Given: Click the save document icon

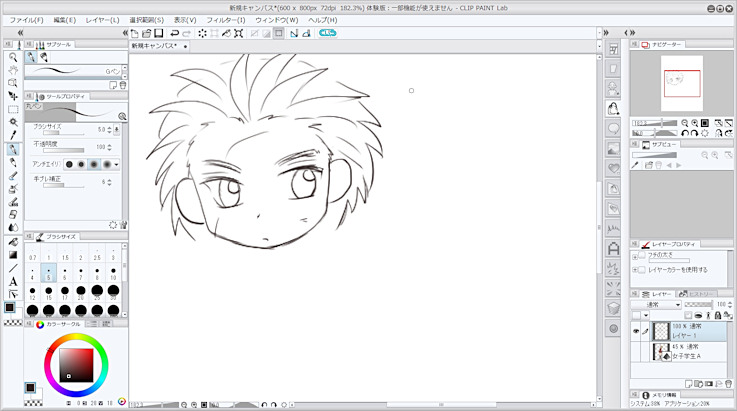Looking at the screenshot, I should [158, 33].
